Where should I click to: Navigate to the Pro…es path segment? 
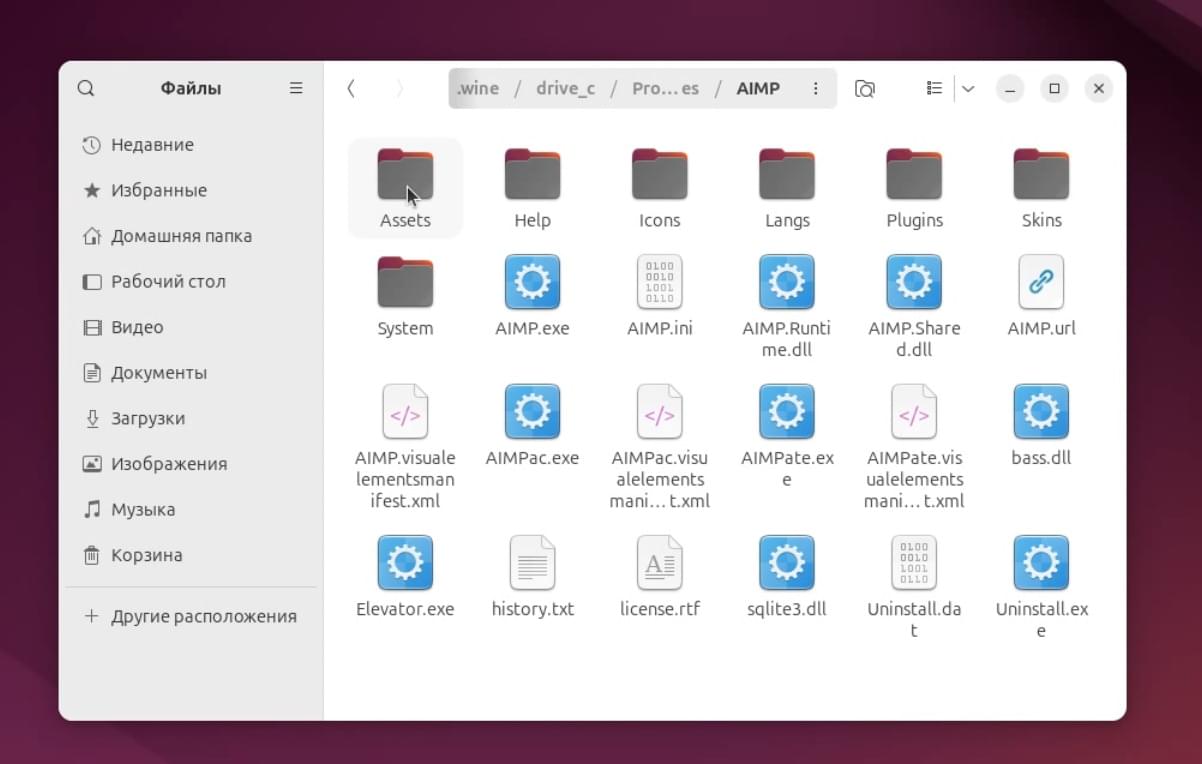pyautogui.click(x=665, y=88)
